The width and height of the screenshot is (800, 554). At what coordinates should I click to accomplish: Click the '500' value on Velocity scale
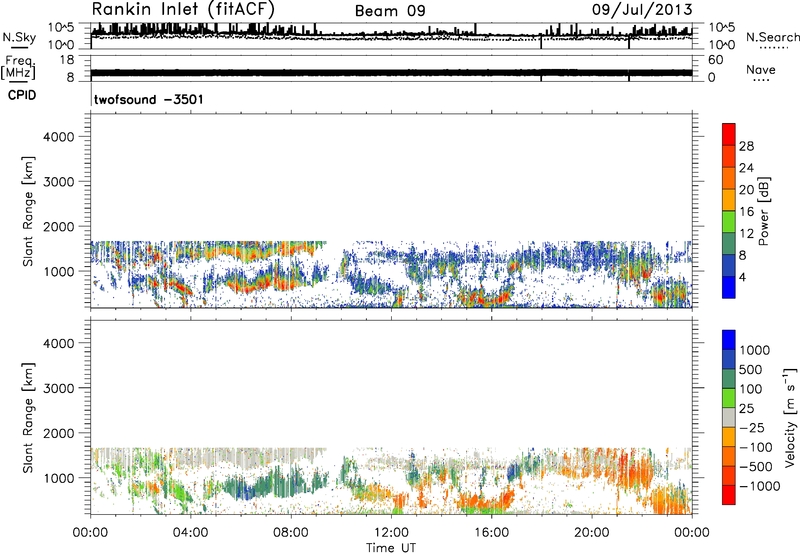[x=751, y=370]
